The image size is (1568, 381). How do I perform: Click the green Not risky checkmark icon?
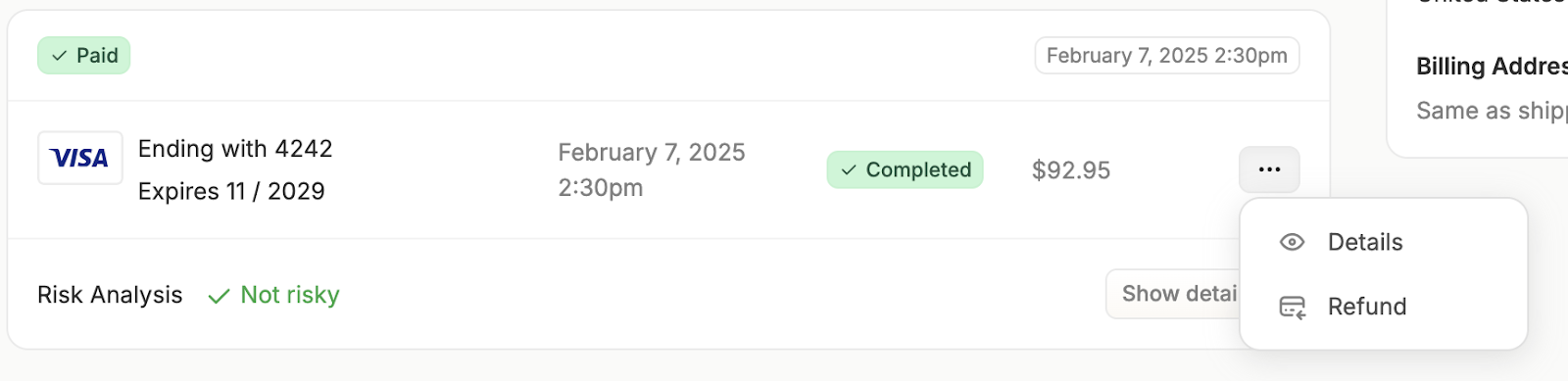219,296
